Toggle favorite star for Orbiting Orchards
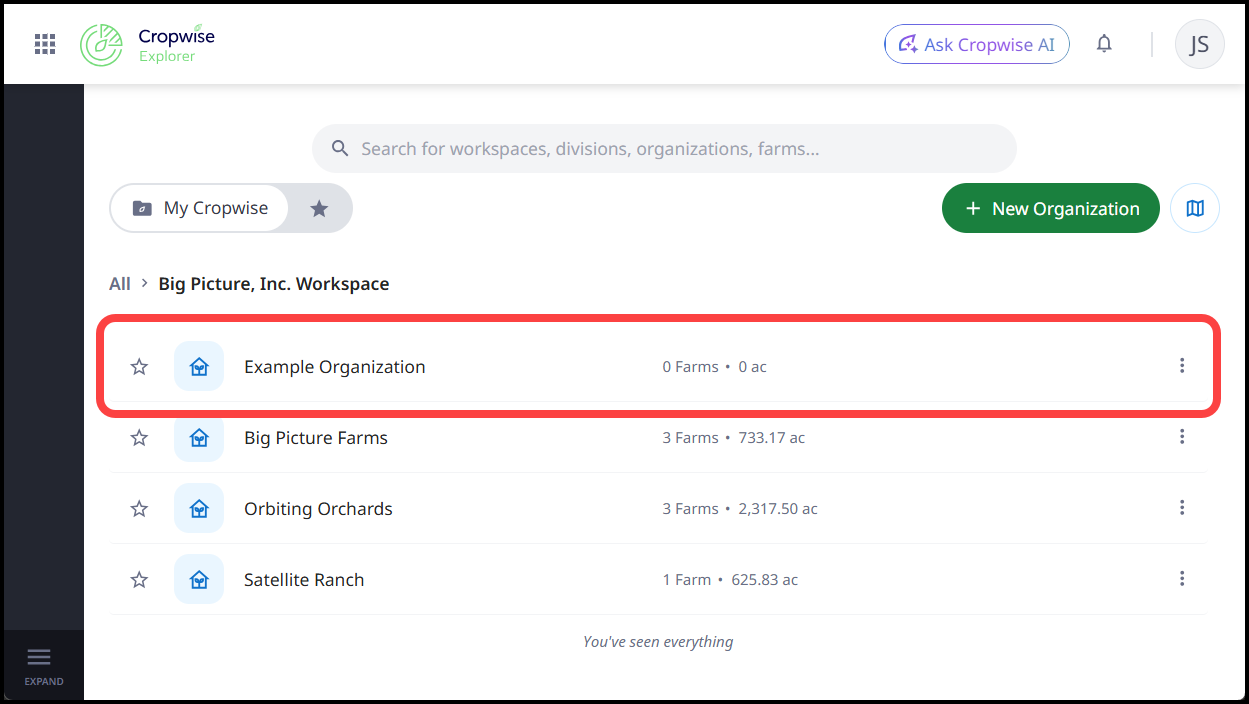 pos(139,509)
